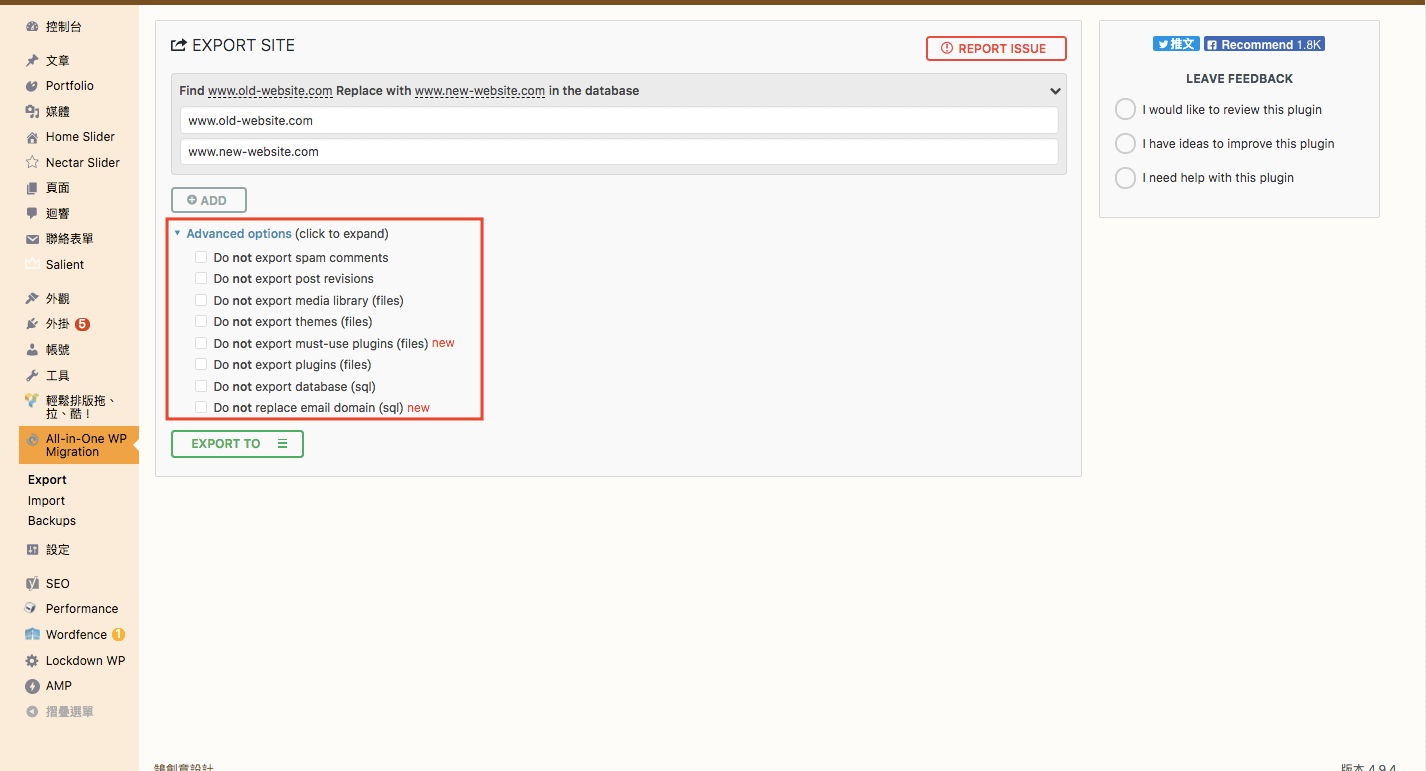Open the EXPORT TO dropdown menu
1426x771 pixels.
pyautogui.click(x=237, y=444)
